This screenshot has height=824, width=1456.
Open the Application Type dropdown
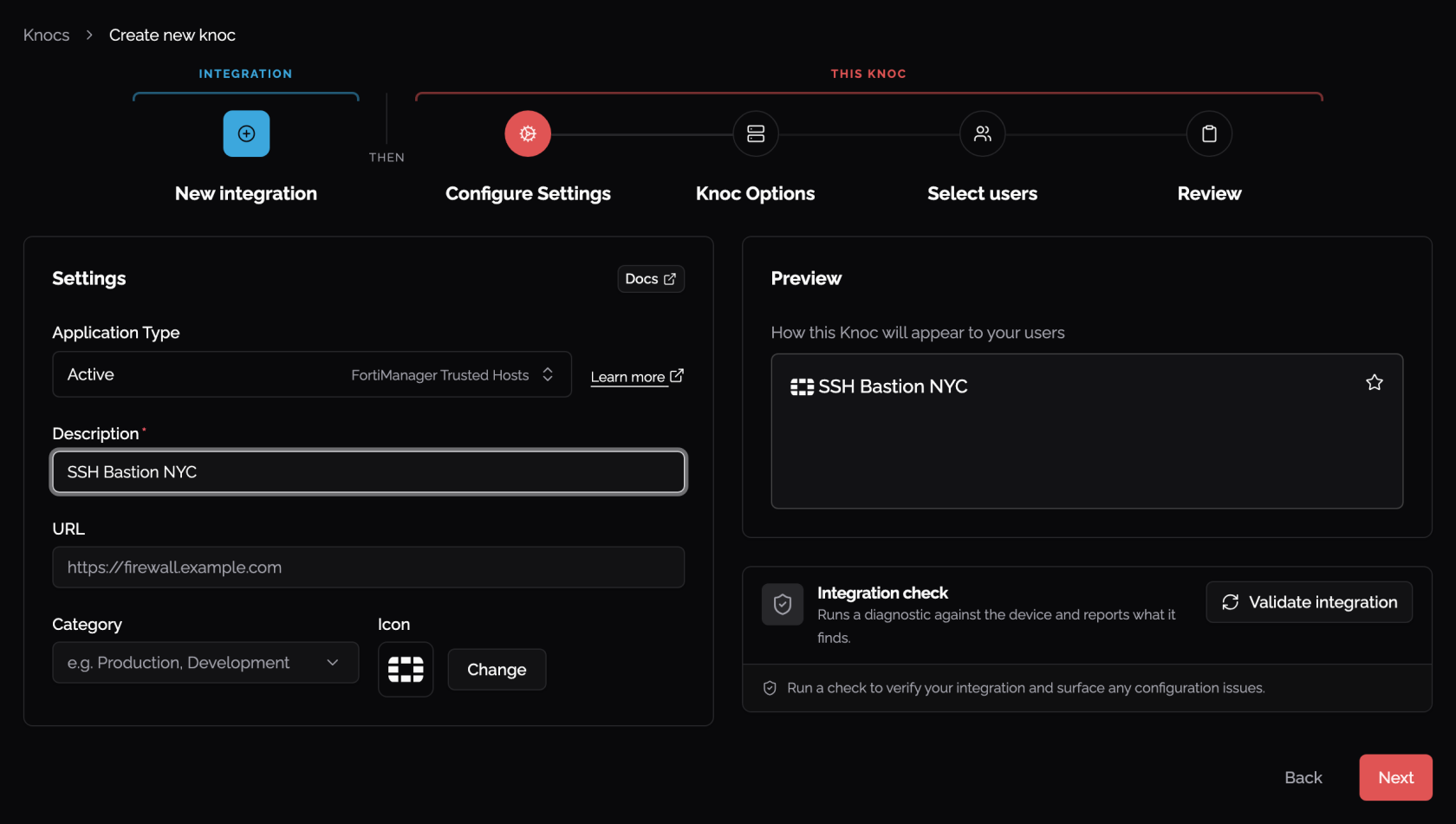(x=312, y=374)
